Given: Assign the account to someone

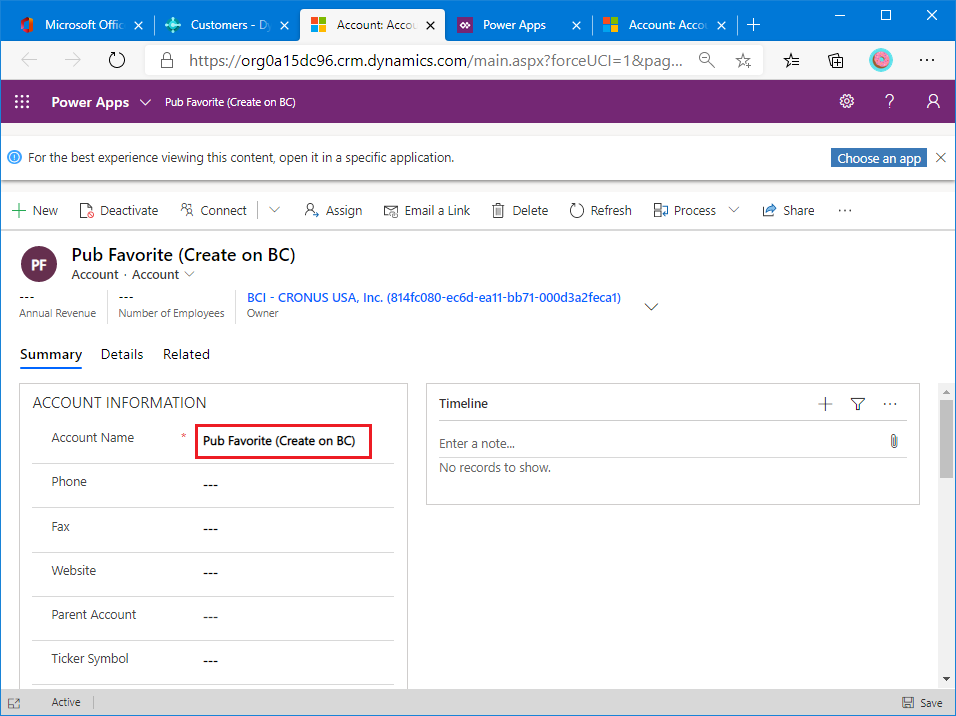Looking at the screenshot, I should tap(333, 210).
